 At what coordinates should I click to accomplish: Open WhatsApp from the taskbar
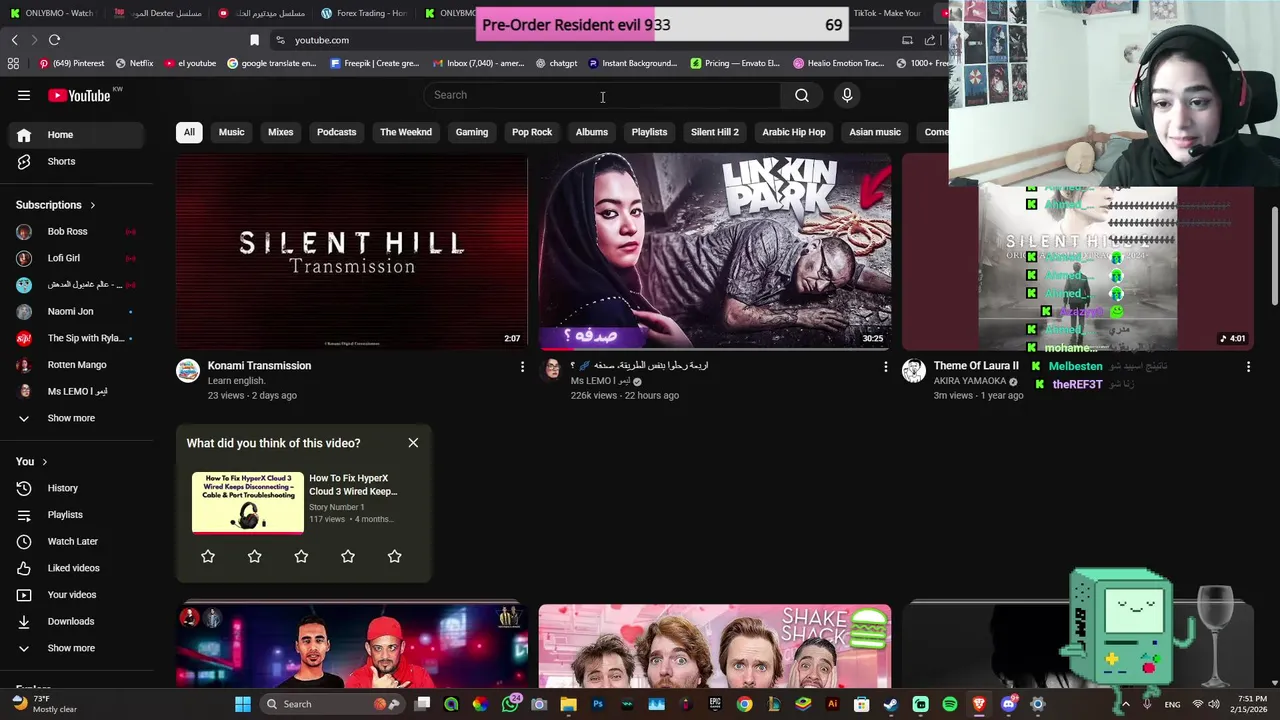tap(510, 704)
